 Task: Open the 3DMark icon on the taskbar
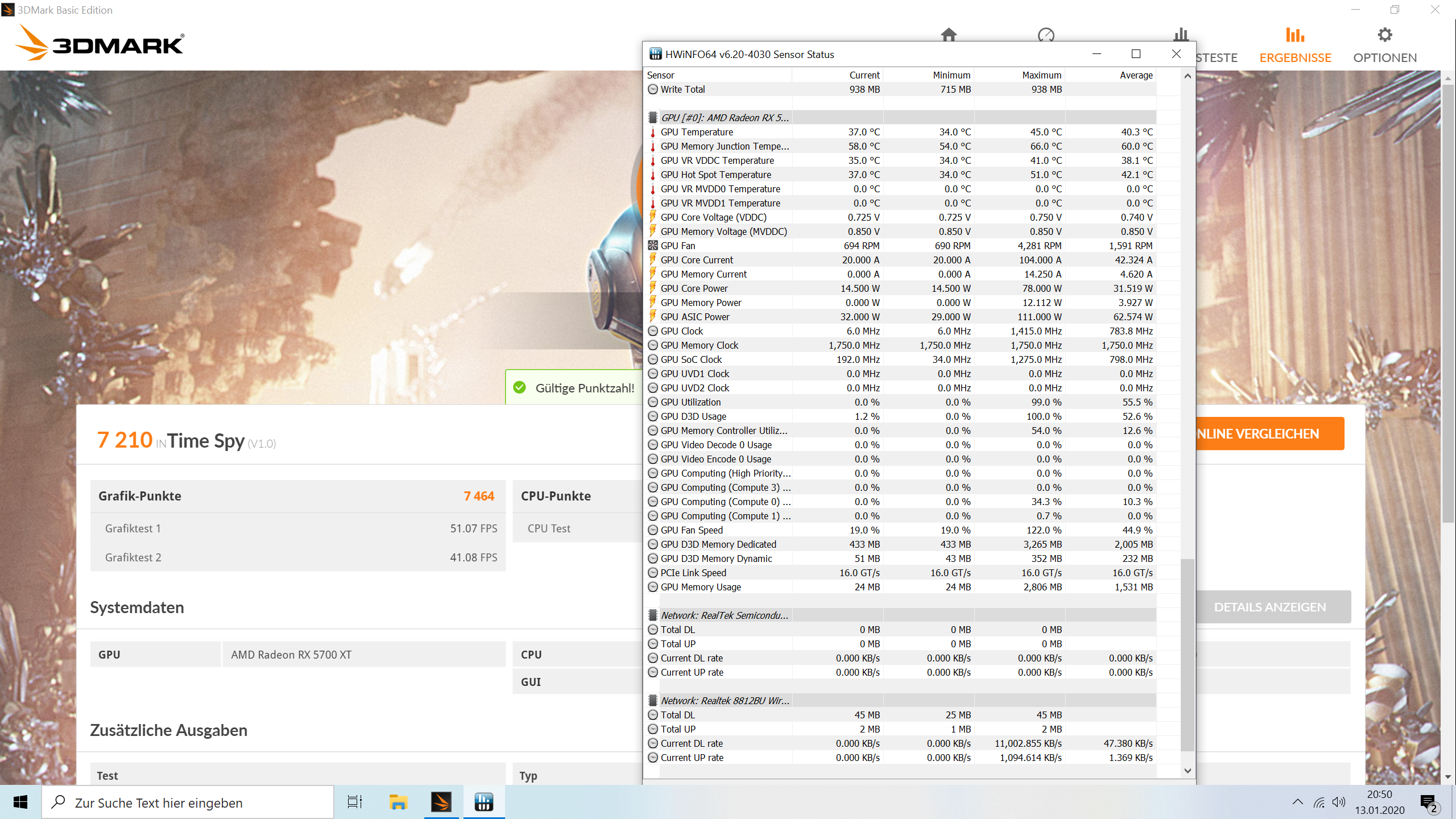tap(441, 802)
